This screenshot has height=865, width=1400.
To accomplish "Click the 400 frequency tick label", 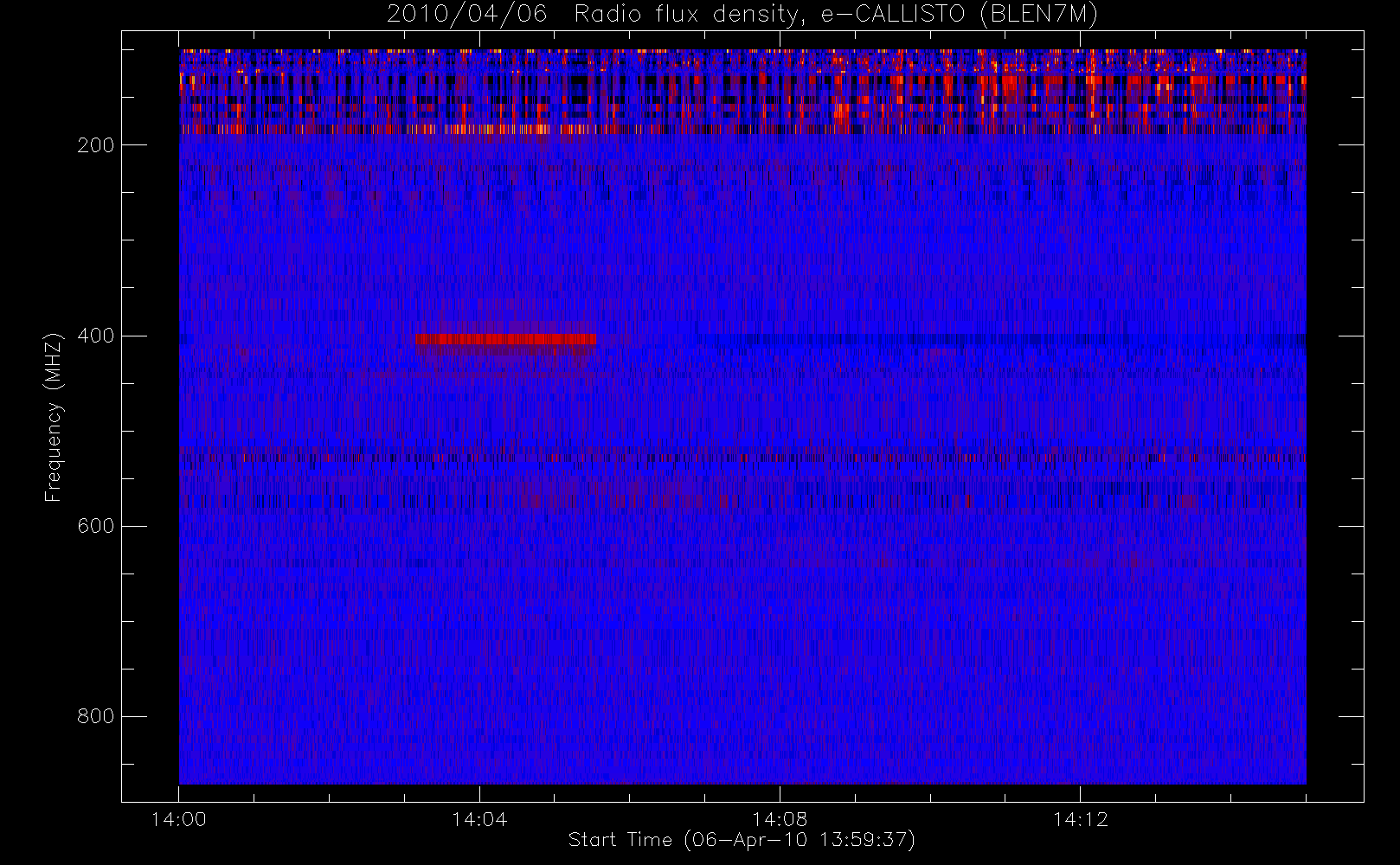I will pos(95,336).
